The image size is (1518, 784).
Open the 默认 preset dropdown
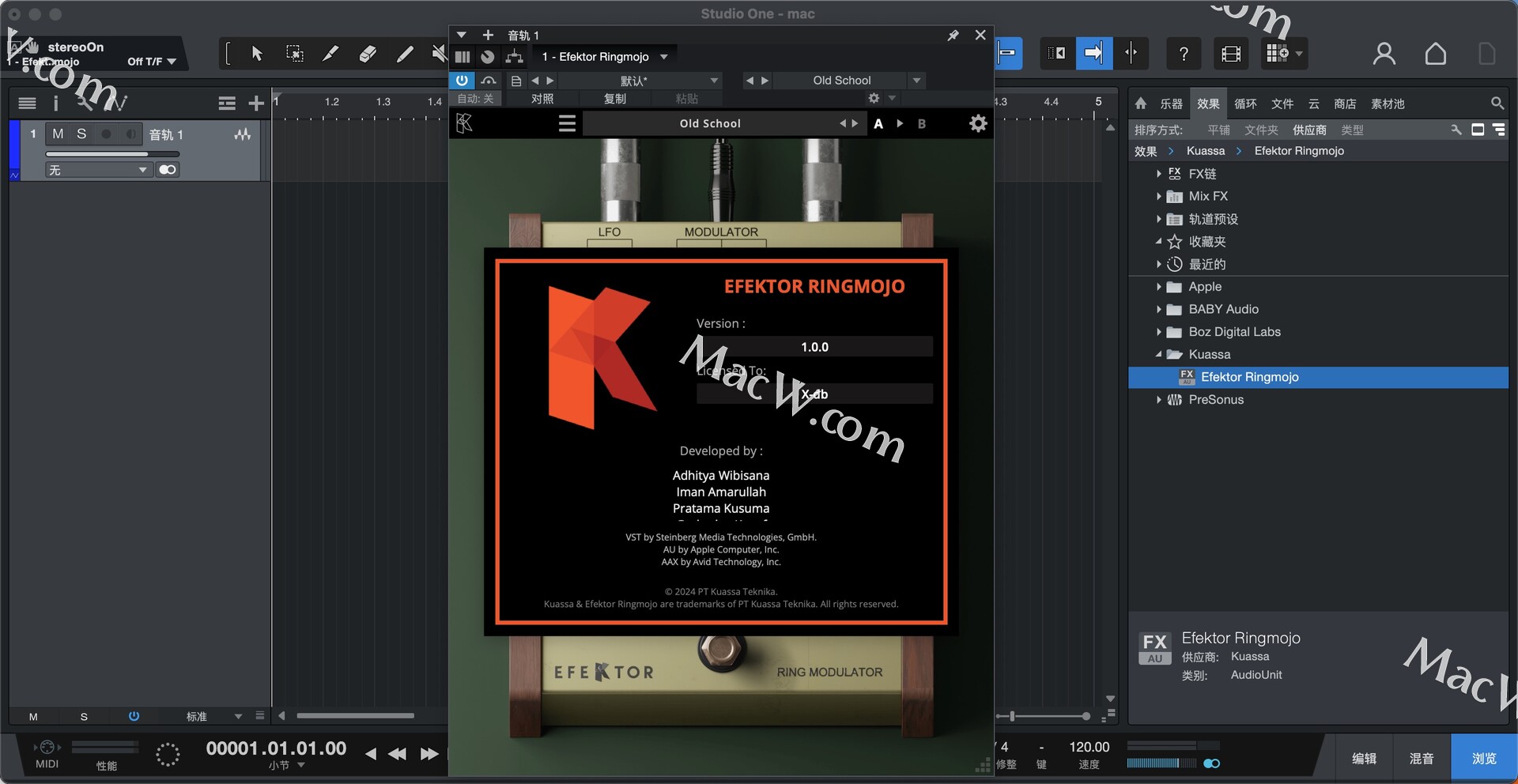point(714,81)
